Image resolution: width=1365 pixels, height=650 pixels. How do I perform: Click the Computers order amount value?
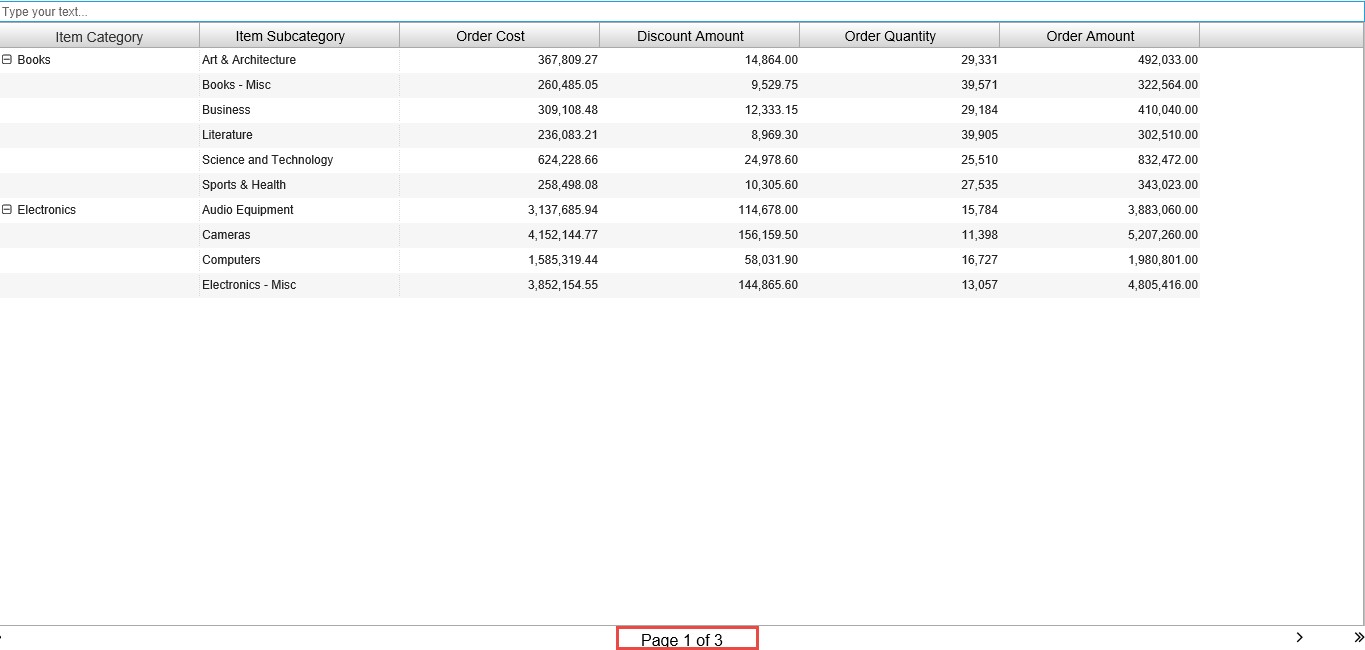coord(1162,260)
